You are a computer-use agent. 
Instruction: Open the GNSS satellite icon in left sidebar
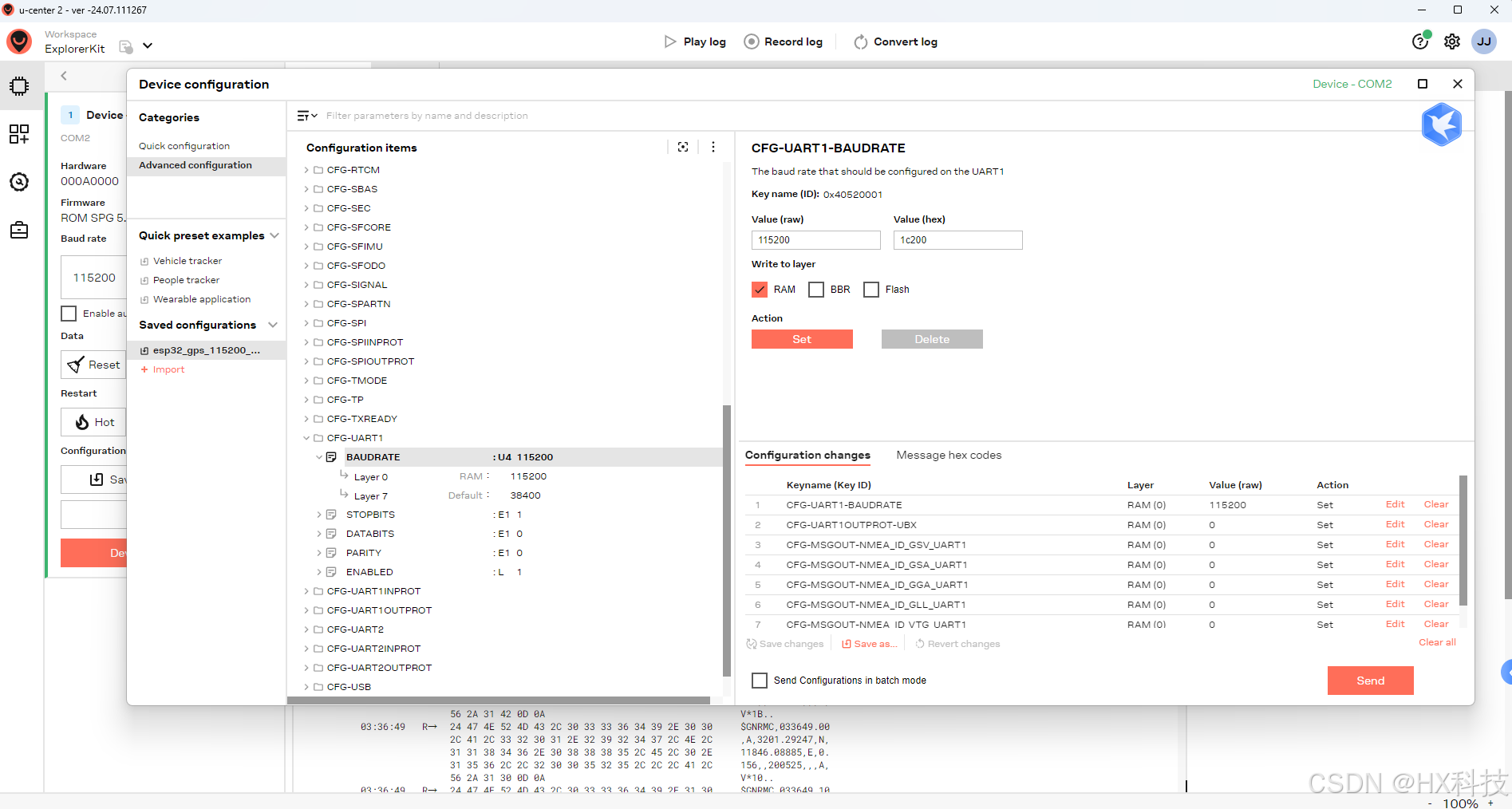tap(19, 182)
